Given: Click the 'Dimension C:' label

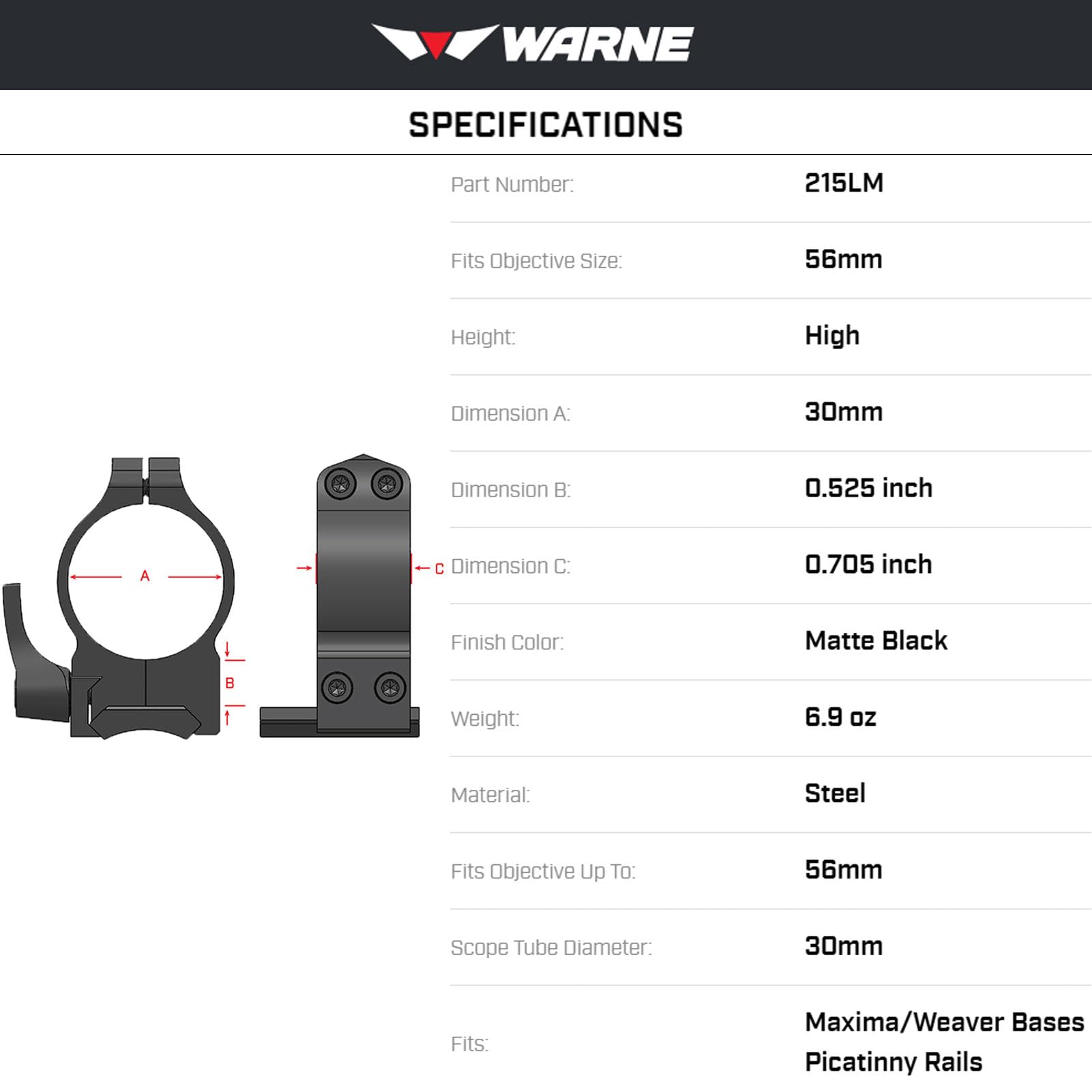Looking at the screenshot, I should (510, 566).
